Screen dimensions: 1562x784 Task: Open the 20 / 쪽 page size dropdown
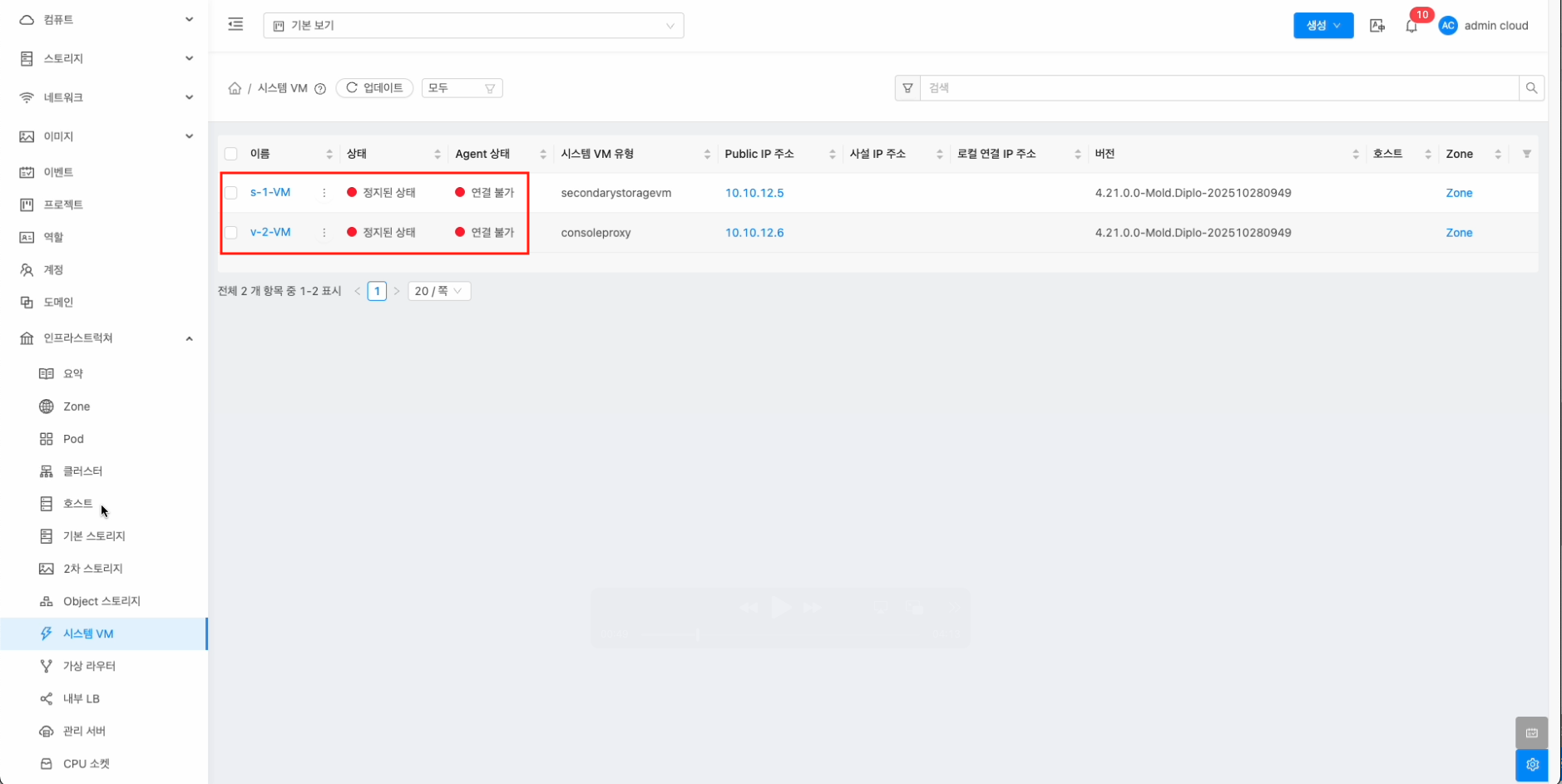point(439,291)
